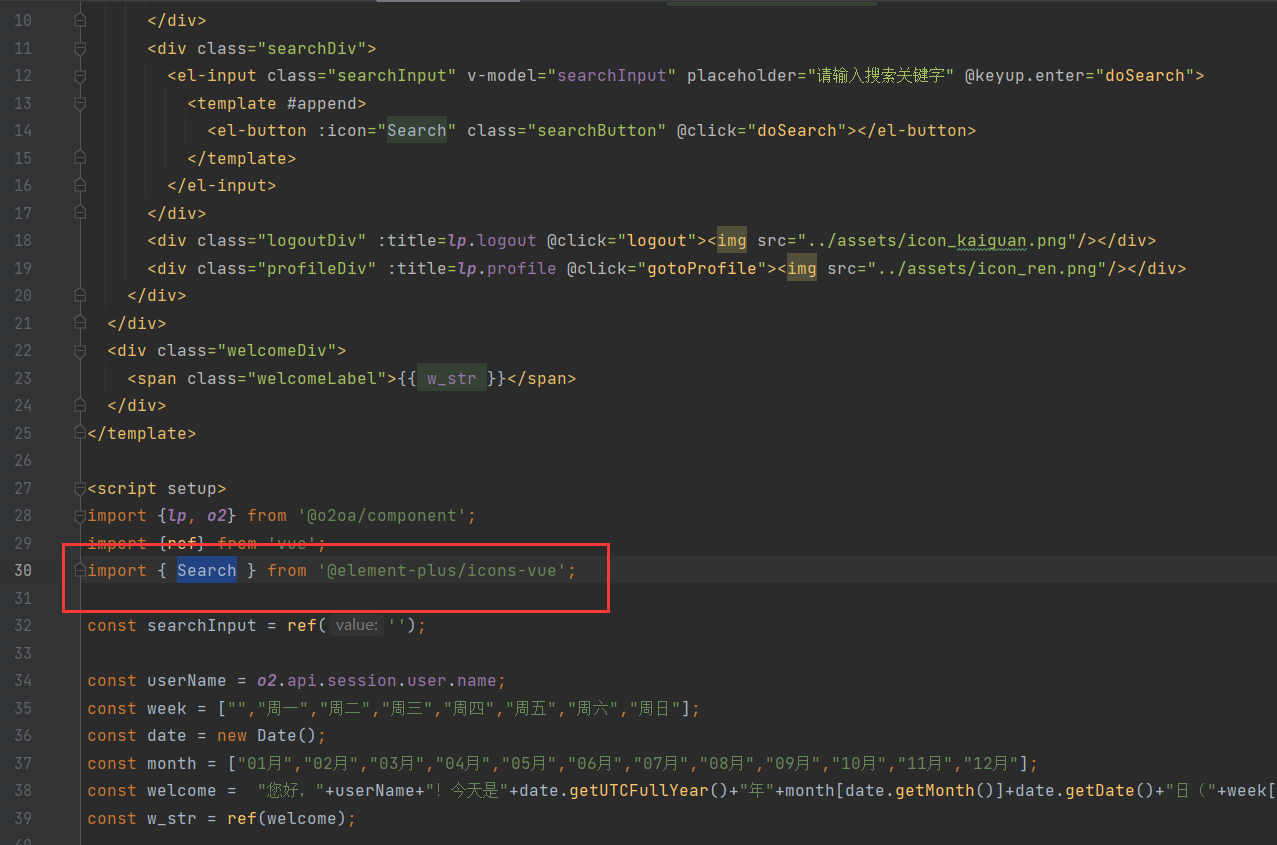Click the gotoProfile click handler
This screenshot has height=845, width=1277.
click(701, 268)
